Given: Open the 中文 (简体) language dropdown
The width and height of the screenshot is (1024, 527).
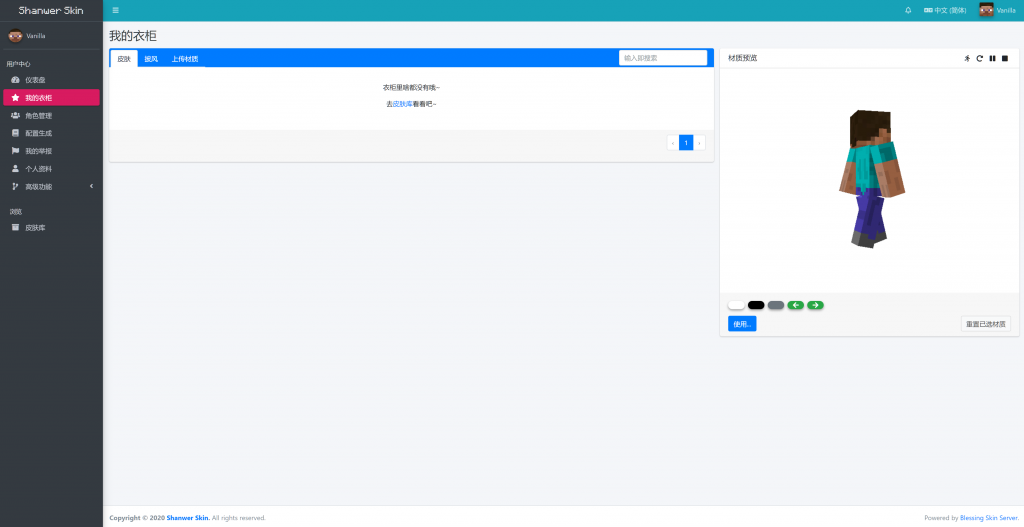Looking at the screenshot, I should coord(945,10).
